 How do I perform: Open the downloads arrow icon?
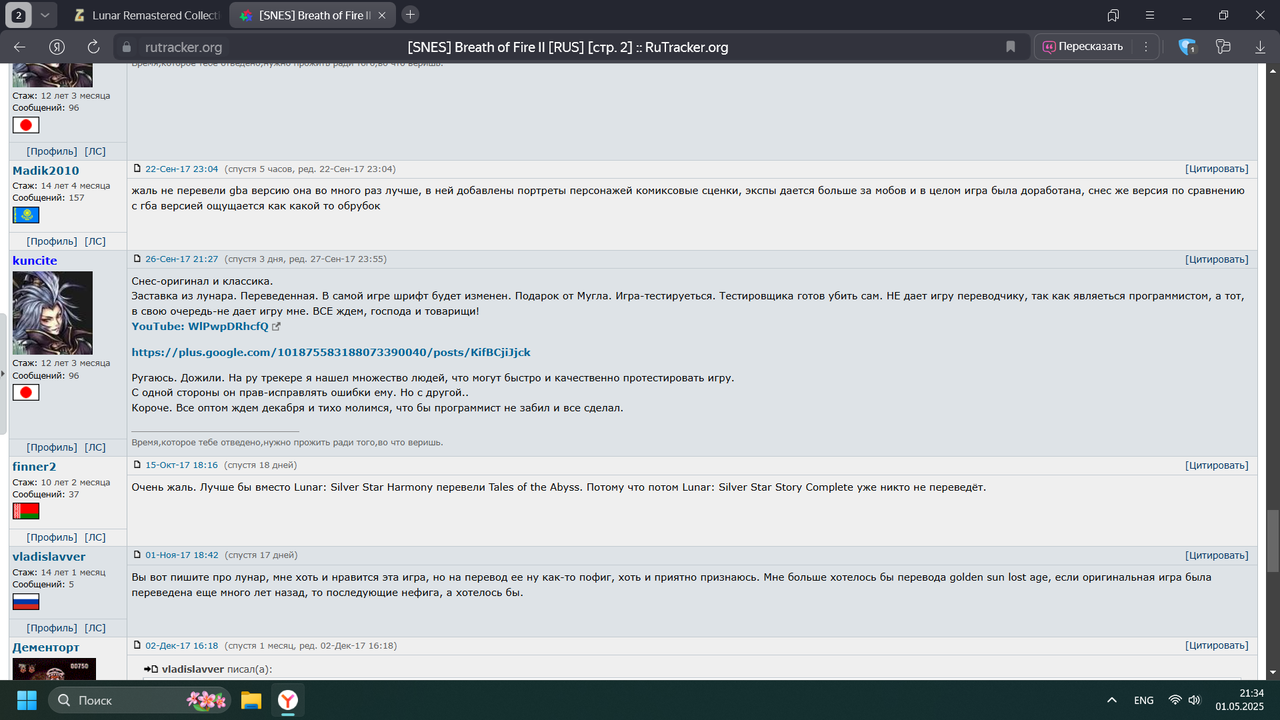point(1259,47)
